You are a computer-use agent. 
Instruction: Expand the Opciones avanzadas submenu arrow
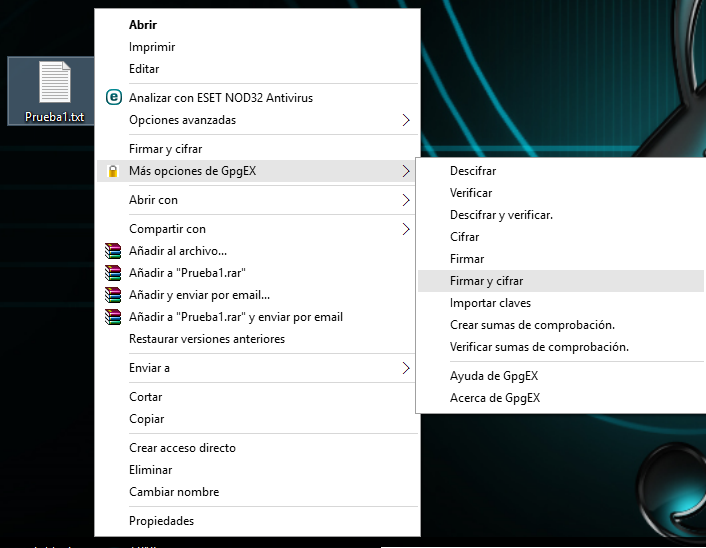[x=406, y=120]
